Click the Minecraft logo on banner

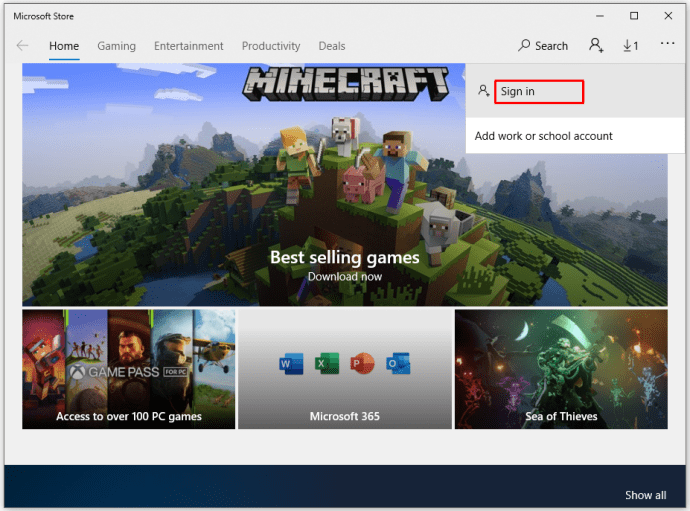[346, 83]
